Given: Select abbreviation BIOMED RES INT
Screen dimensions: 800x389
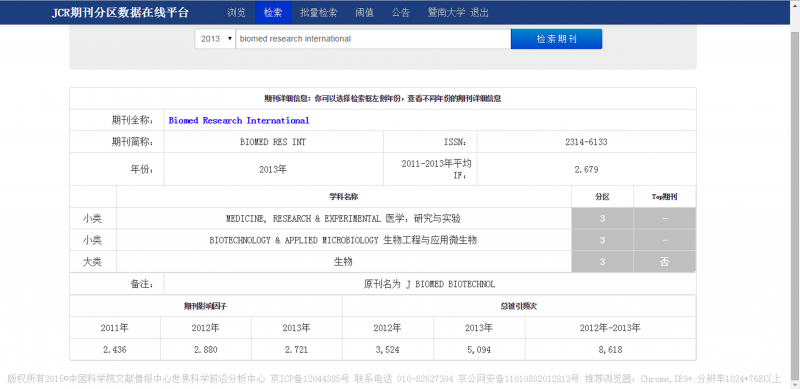Looking at the screenshot, I should [x=273, y=142].
